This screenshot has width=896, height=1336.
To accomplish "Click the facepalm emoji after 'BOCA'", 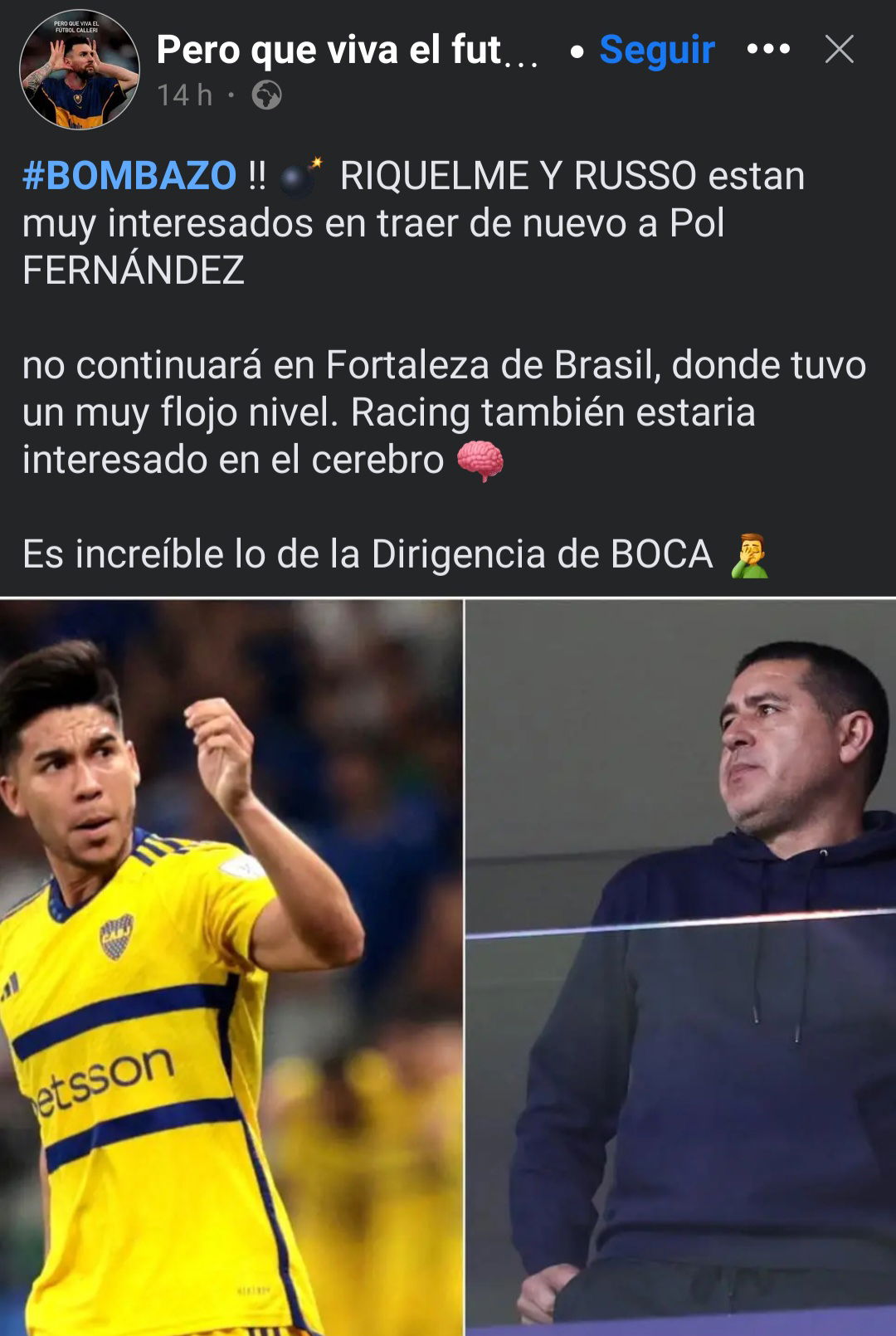I will (749, 555).
